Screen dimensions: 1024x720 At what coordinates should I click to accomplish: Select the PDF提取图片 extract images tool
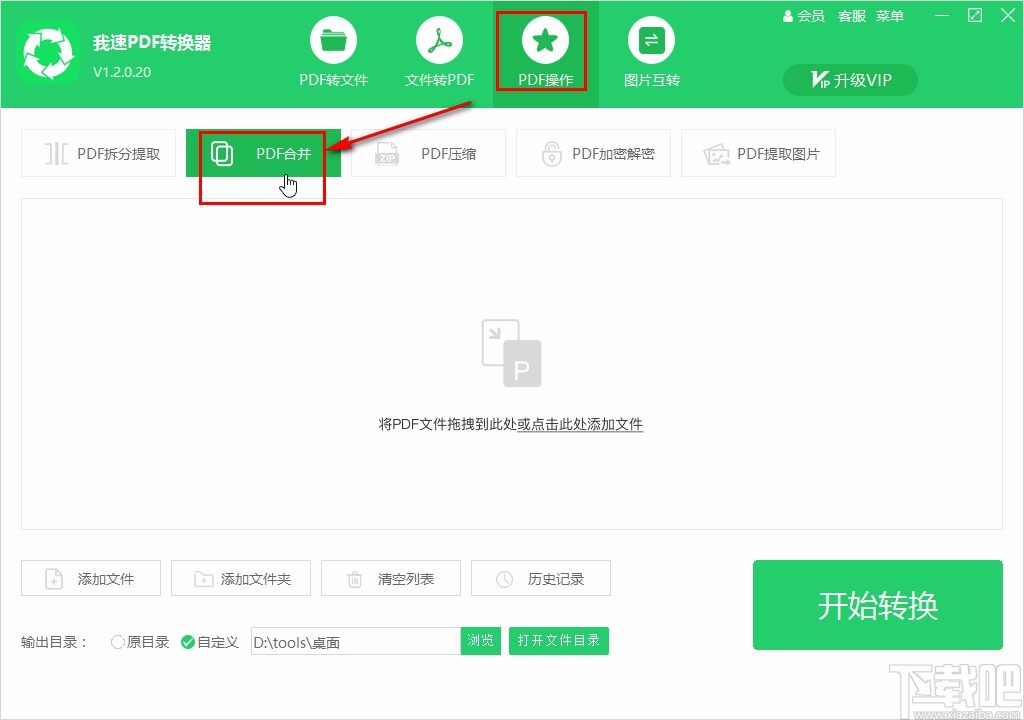[758, 153]
